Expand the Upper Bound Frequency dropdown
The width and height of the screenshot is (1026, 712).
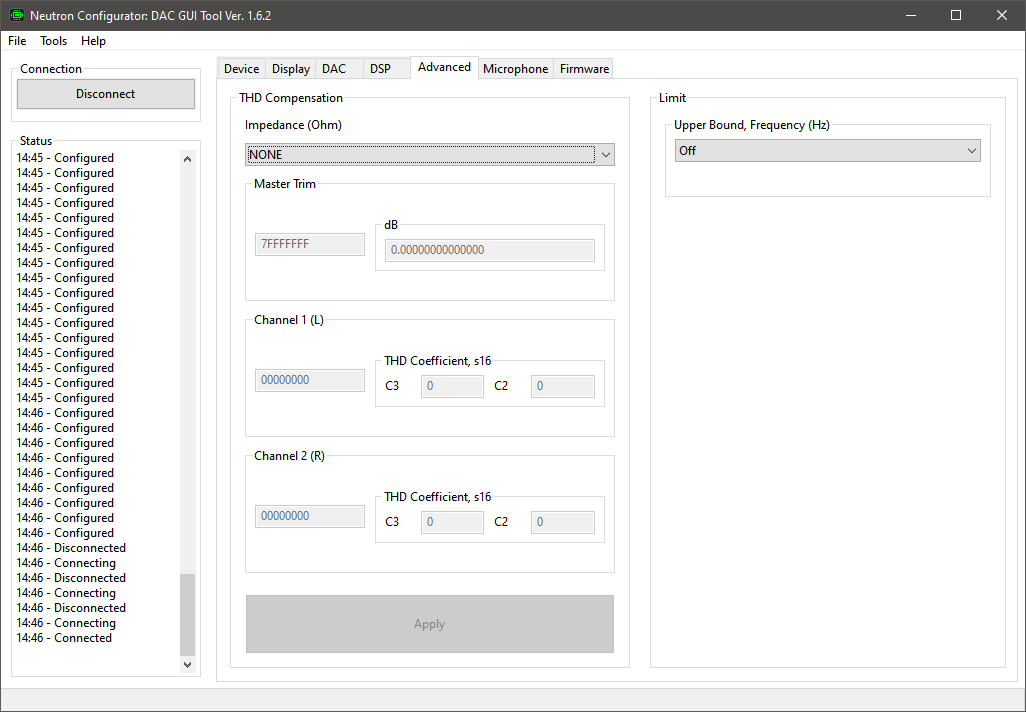click(827, 150)
